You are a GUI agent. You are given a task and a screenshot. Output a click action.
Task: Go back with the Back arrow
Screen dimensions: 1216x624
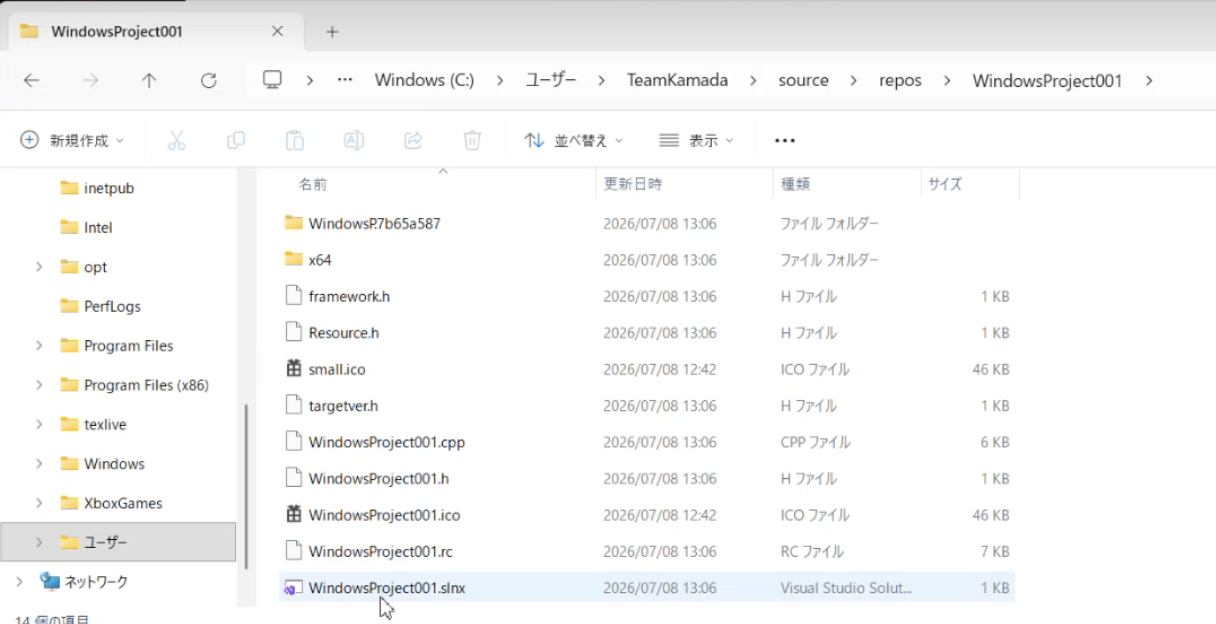[32, 81]
